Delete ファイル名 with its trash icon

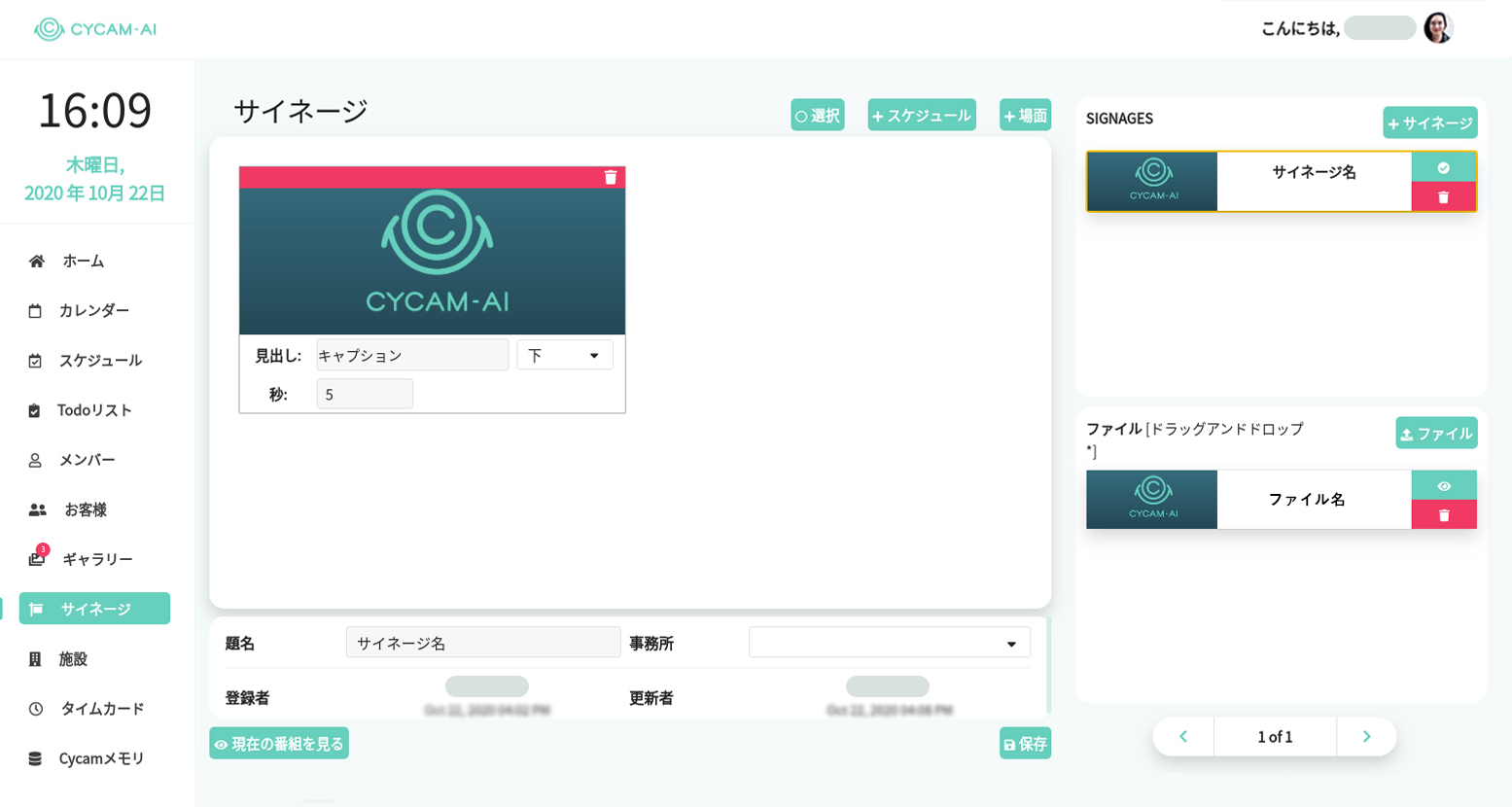[1444, 514]
